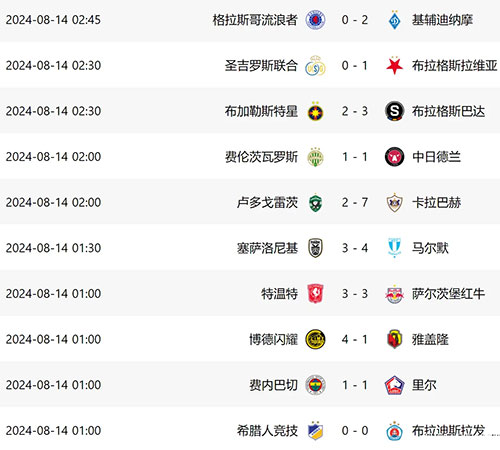This screenshot has width=500, height=450.
Task: Click the 卡拉巴赫 shield crest
Action: point(394,202)
